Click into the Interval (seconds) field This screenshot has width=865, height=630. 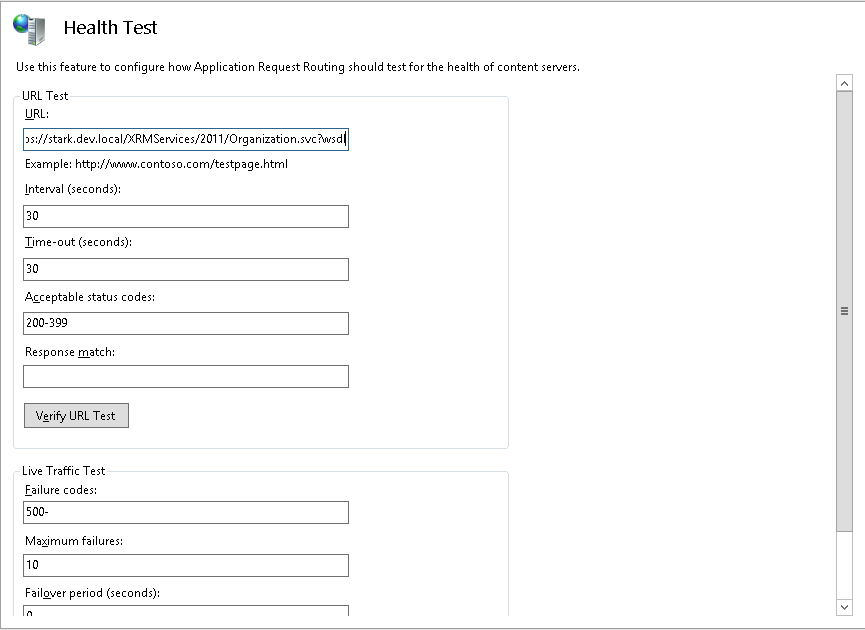click(186, 217)
